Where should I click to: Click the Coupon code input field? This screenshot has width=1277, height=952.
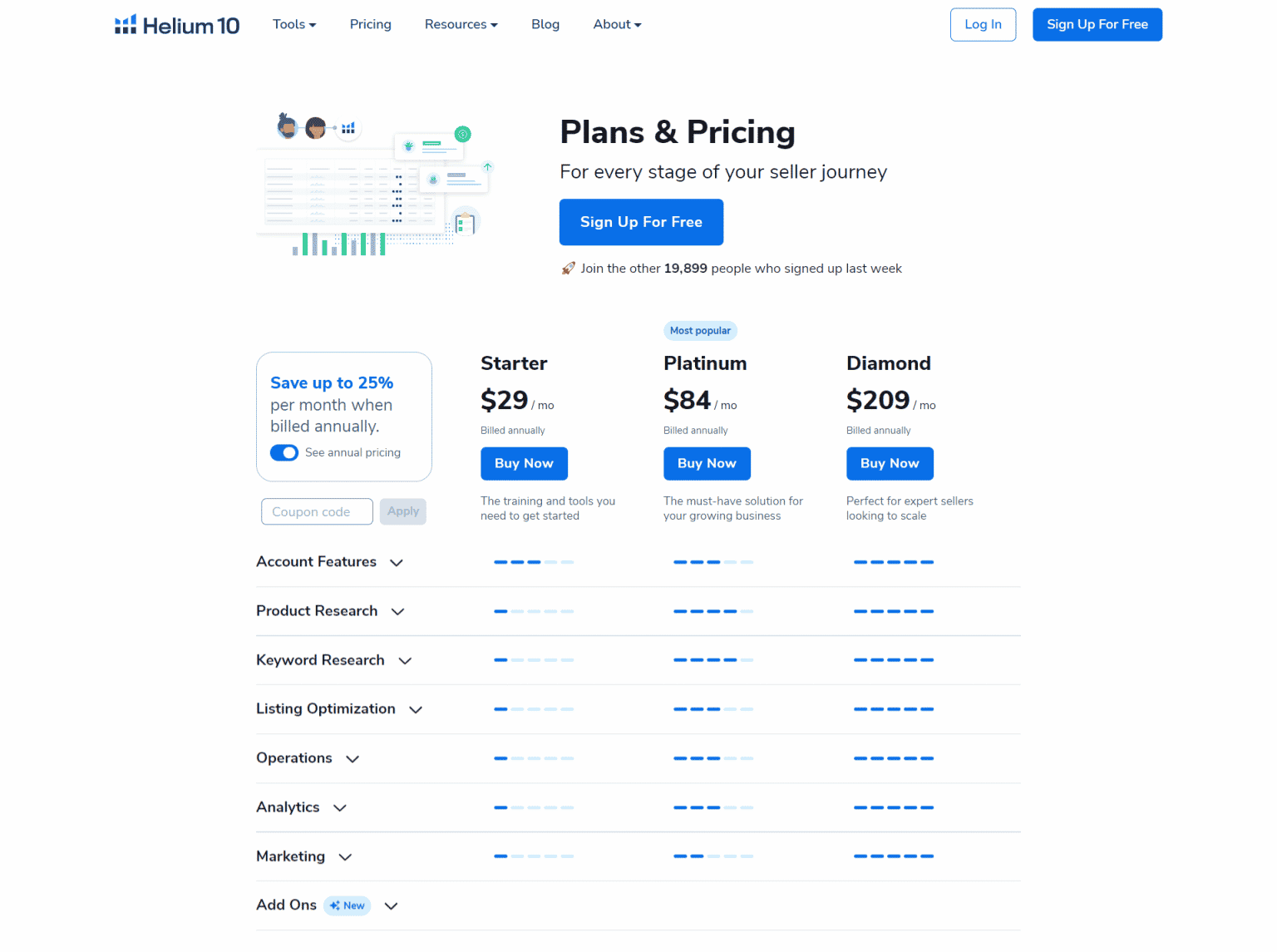pos(317,512)
